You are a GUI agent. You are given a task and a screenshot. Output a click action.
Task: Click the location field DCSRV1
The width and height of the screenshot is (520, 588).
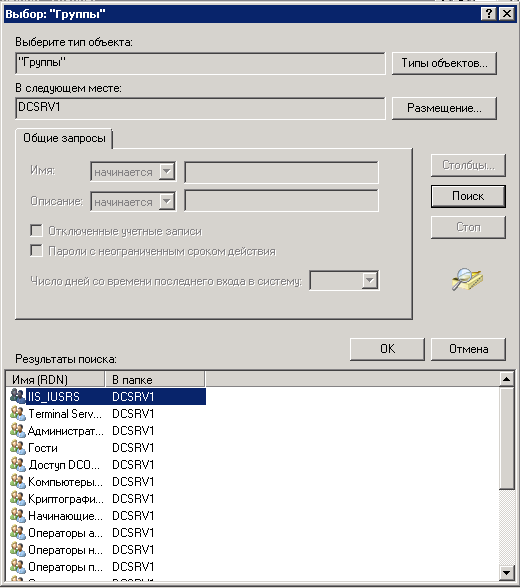pos(200,108)
